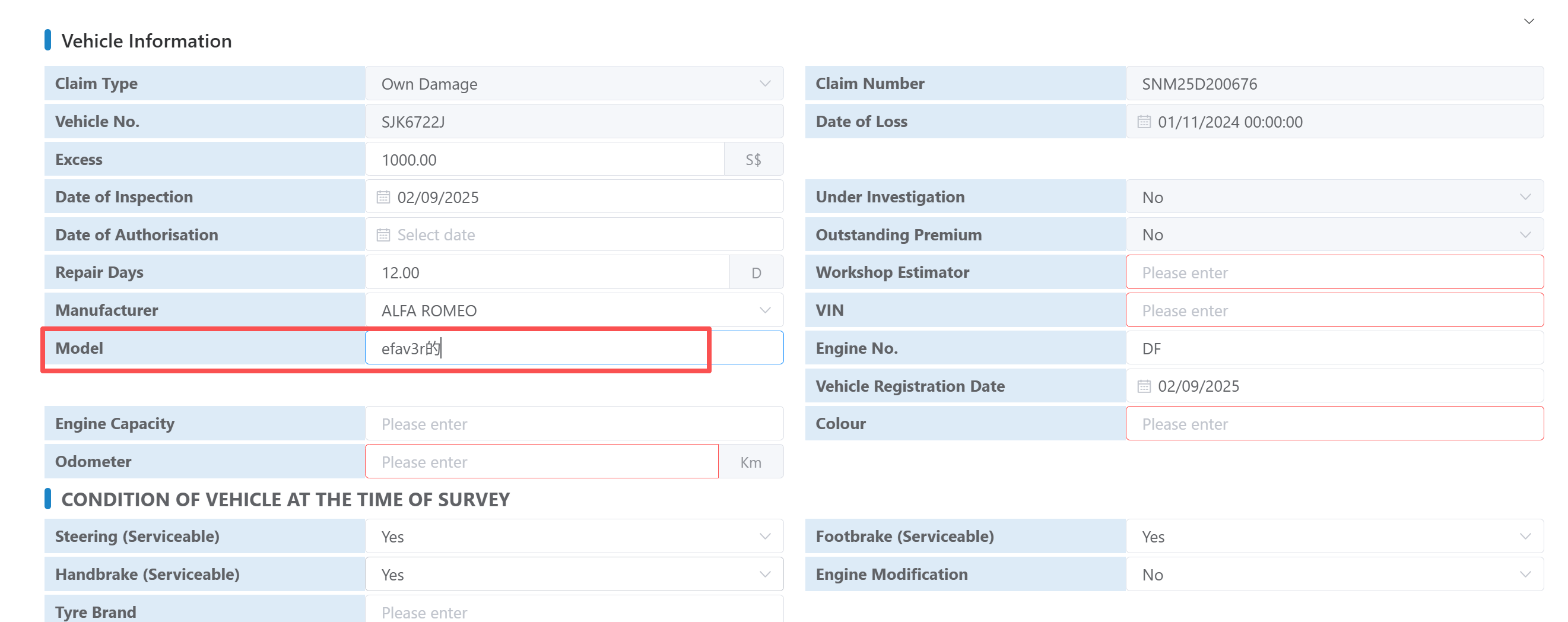Open Footbrake (Serviceable) dropdown
Viewport: 1568px width, 622px height.
coord(1525,537)
